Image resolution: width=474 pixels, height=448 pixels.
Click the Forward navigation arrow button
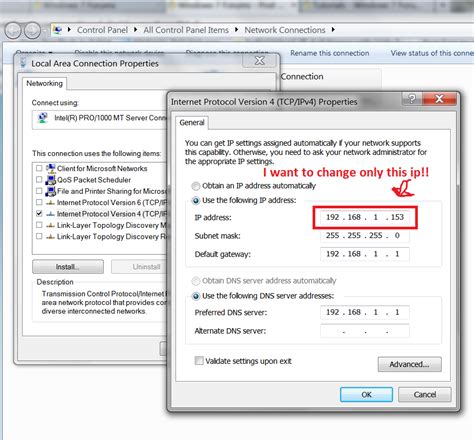click(x=33, y=31)
